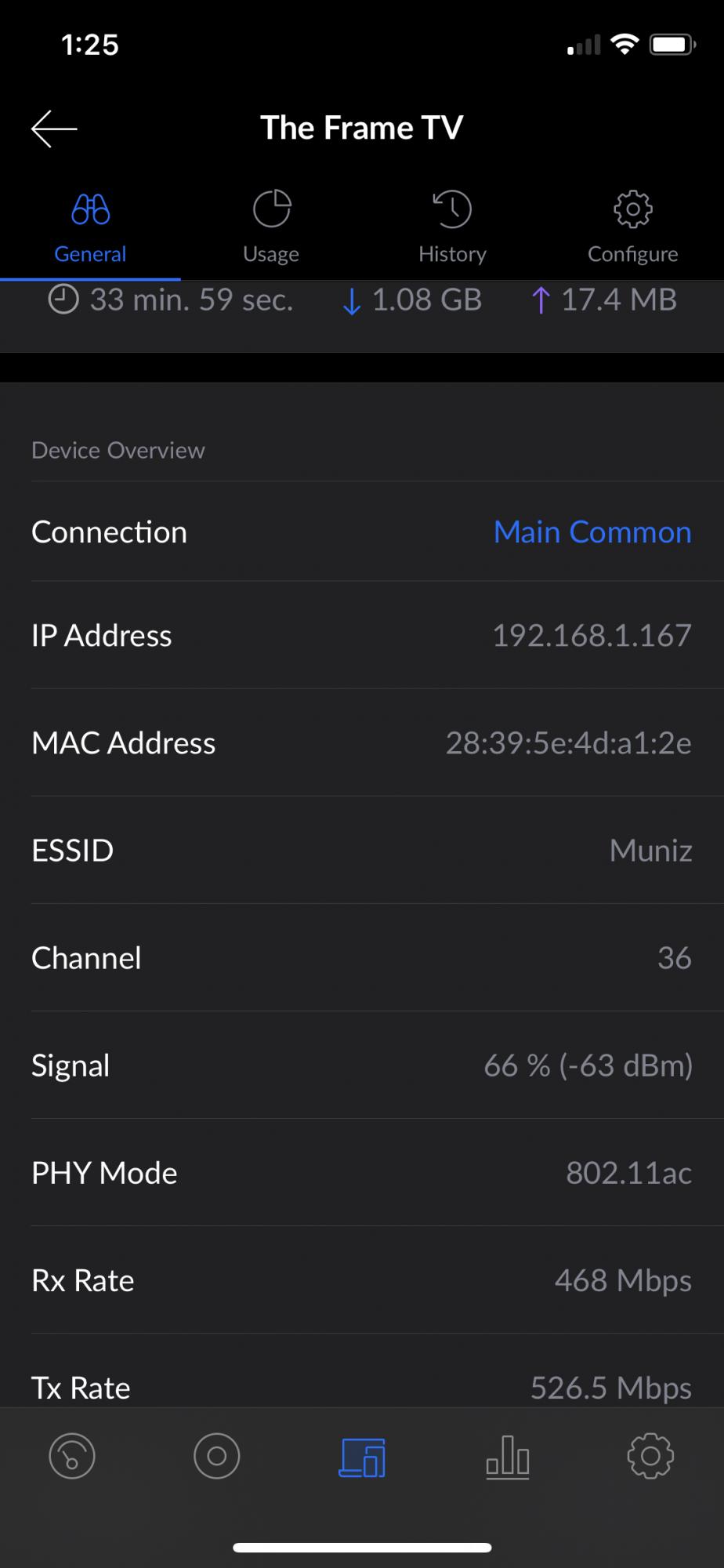This screenshot has width=724, height=1568.
Task: Select the clients icon in bottom bar
Action: click(362, 1457)
